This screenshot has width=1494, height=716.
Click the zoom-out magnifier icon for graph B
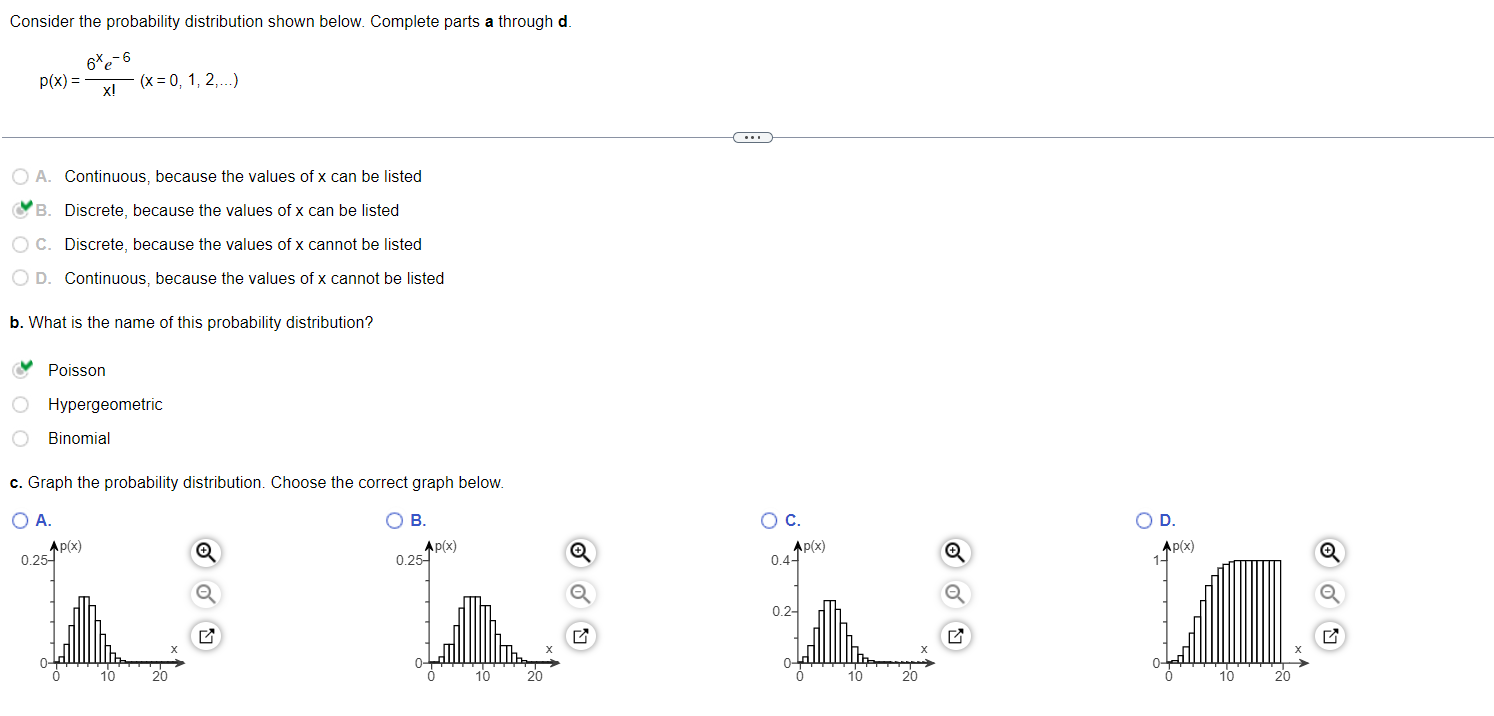[580, 594]
